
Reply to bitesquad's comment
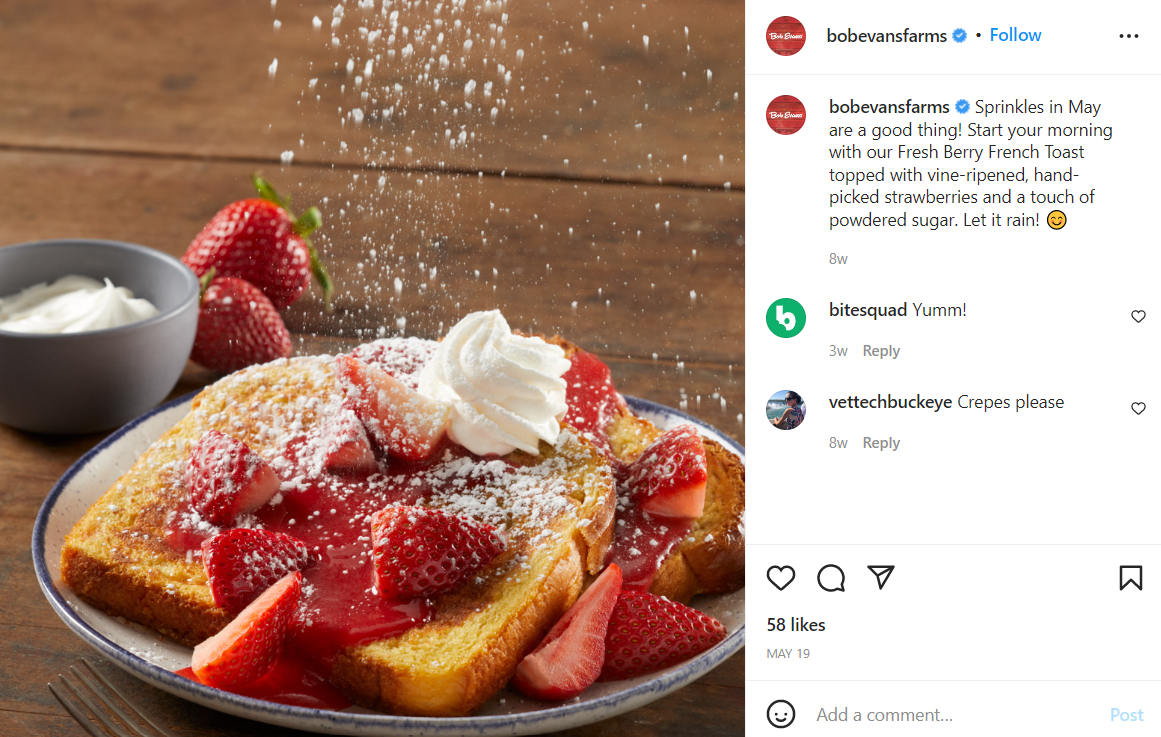[x=881, y=350]
